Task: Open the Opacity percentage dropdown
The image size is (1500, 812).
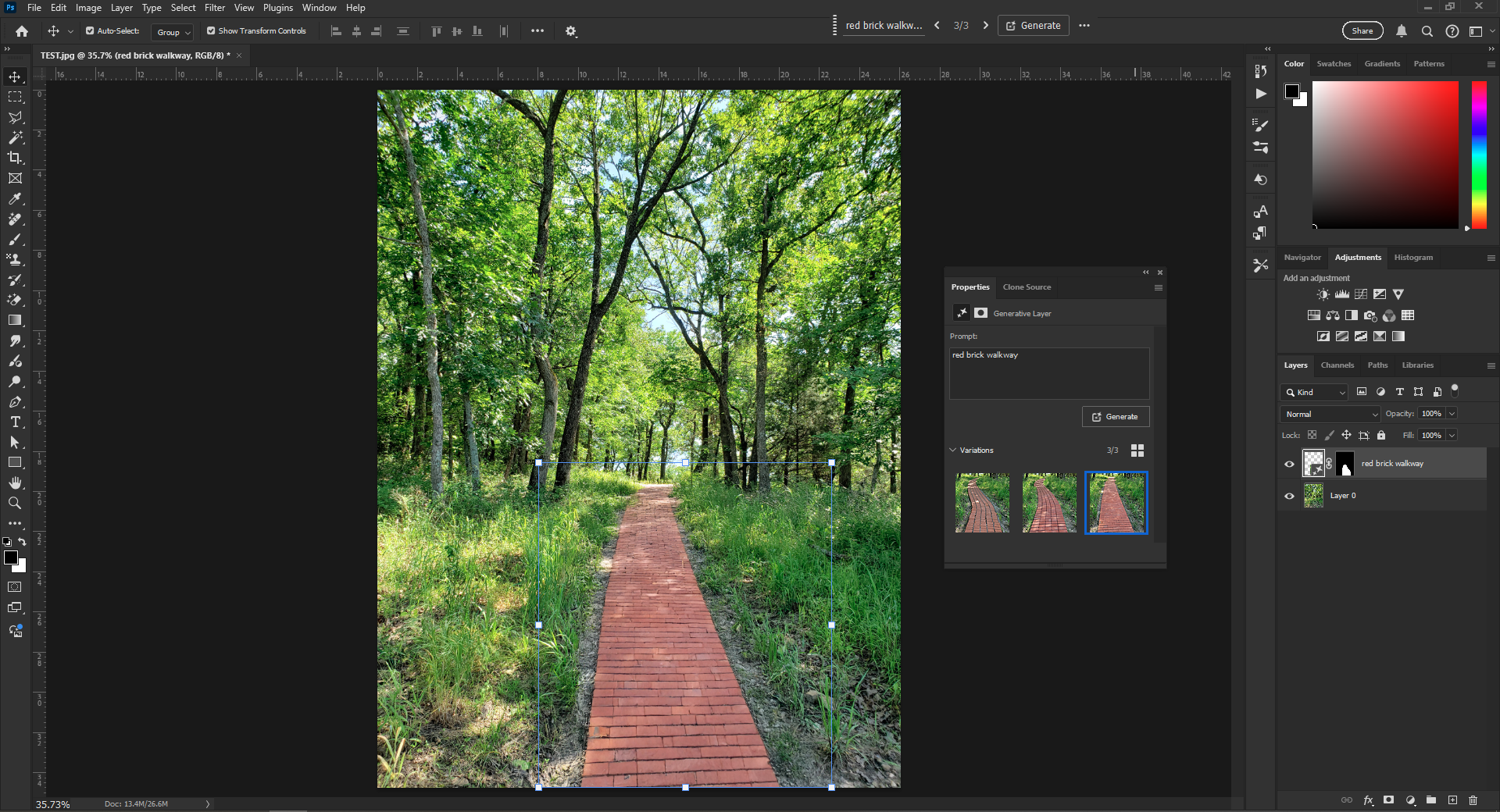Action: pyautogui.click(x=1452, y=414)
